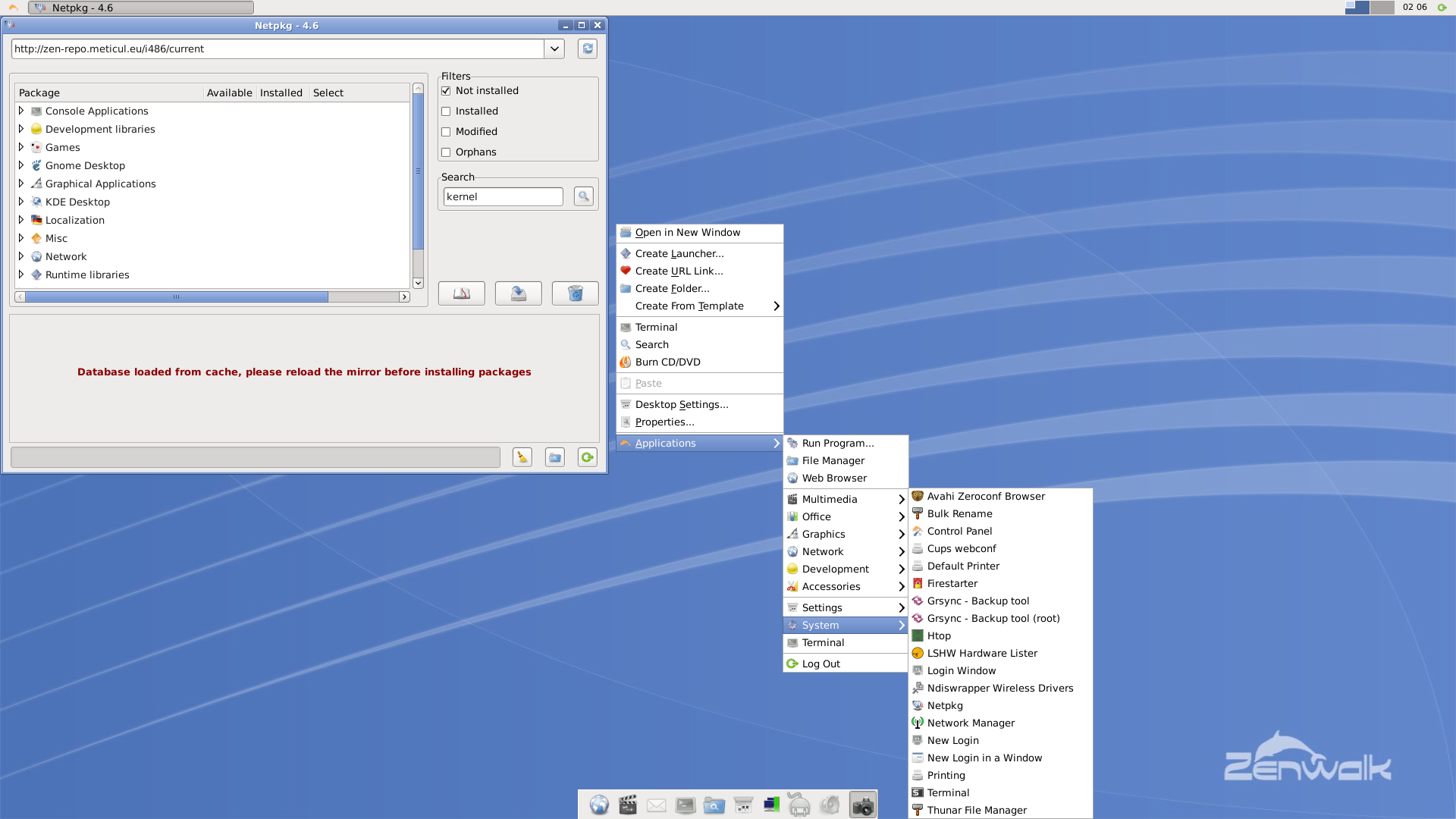Click the open book button in Netpkg
1456x819 pixels.
461,293
